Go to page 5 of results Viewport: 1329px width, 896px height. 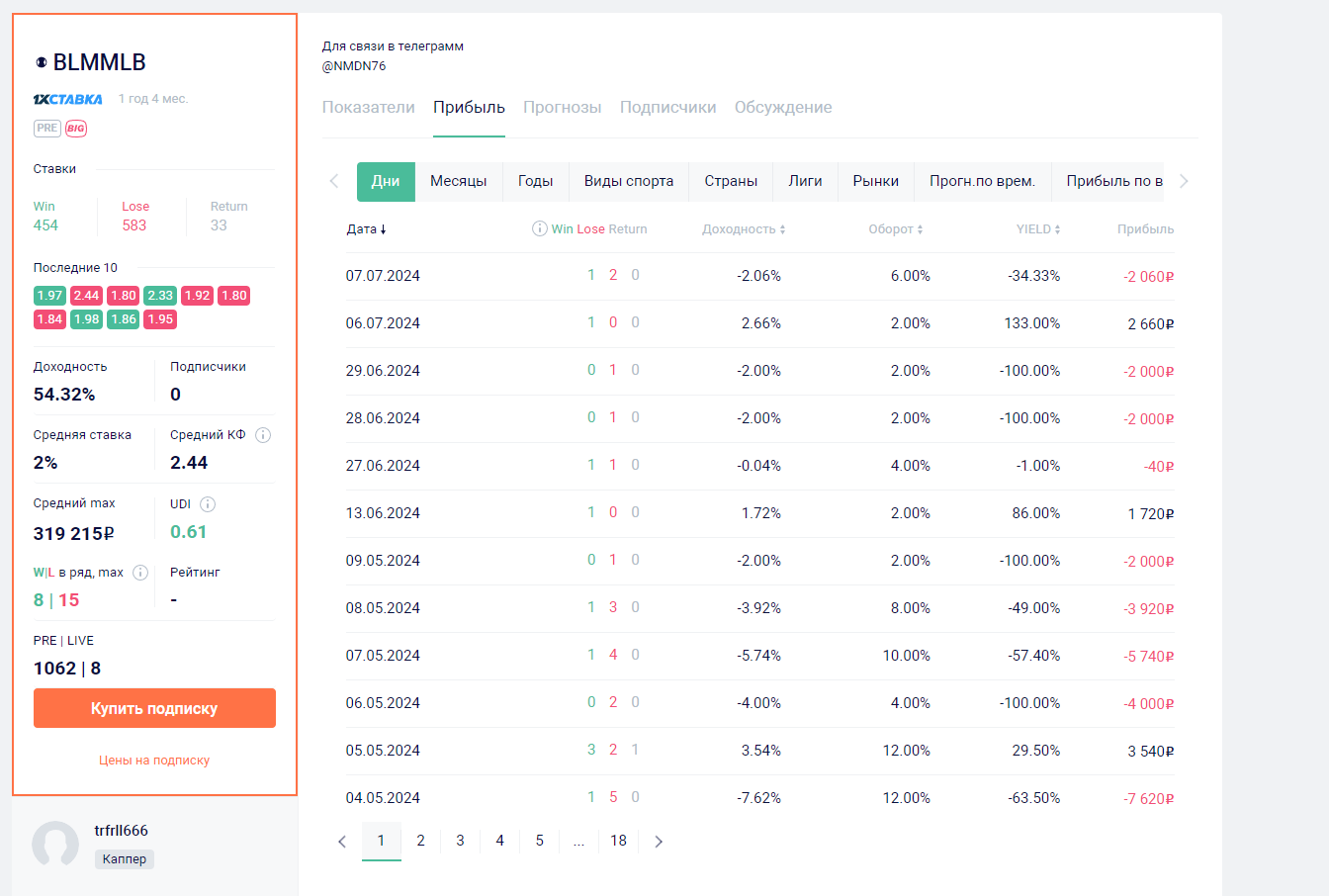539,841
